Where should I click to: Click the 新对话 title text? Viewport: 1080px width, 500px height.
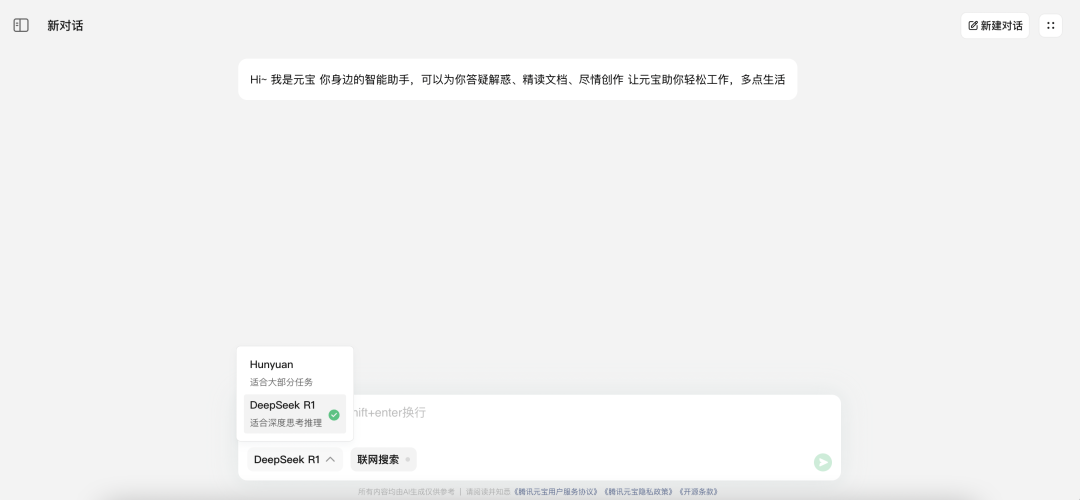[x=65, y=25]
